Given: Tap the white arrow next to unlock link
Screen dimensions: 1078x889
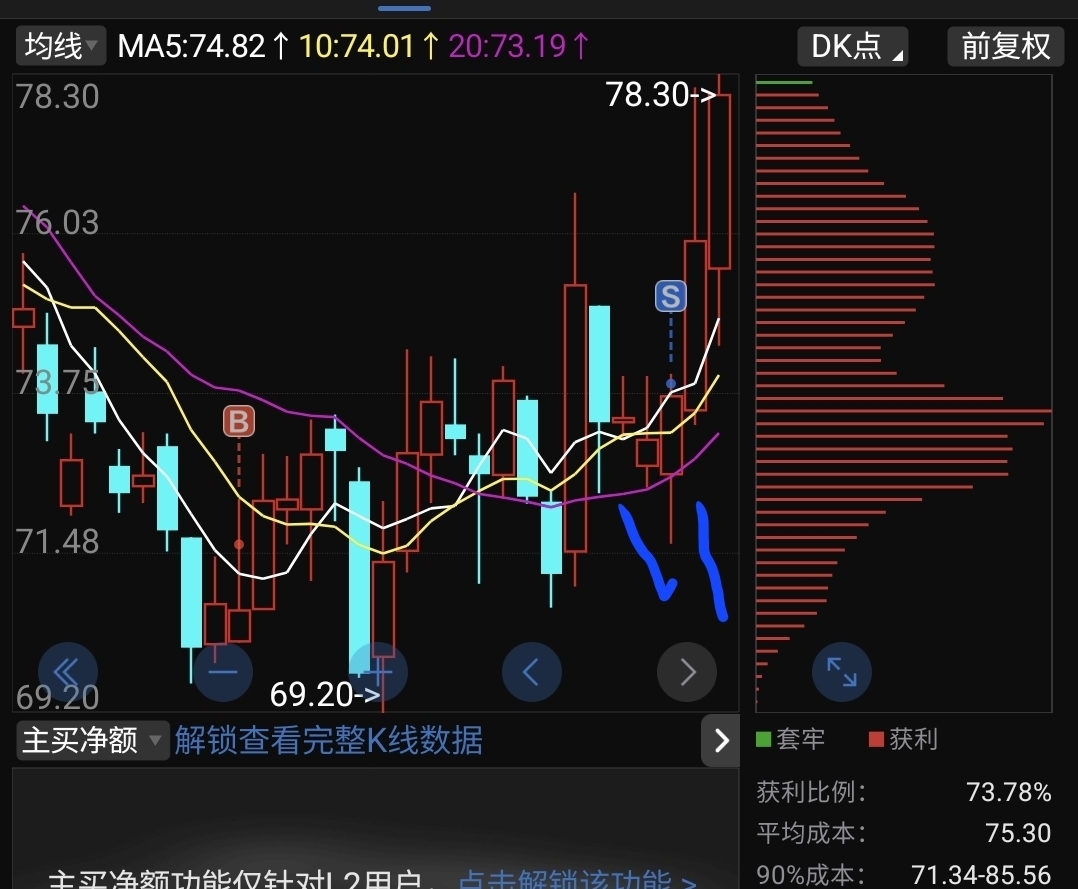Looking at the screenshot, I should (720, 740).
